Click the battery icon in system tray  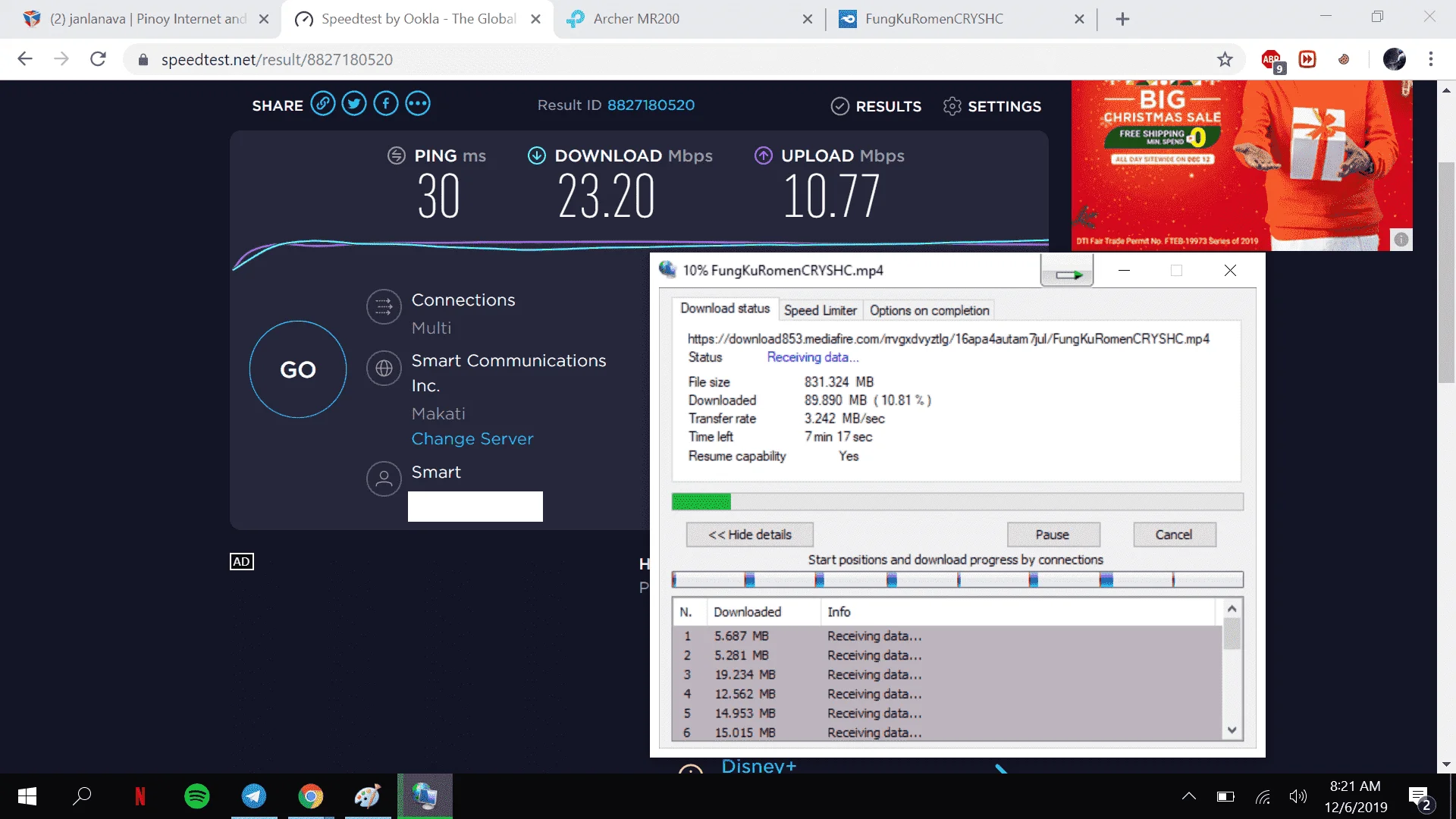pyautogui.click(x=1225, y=796)
